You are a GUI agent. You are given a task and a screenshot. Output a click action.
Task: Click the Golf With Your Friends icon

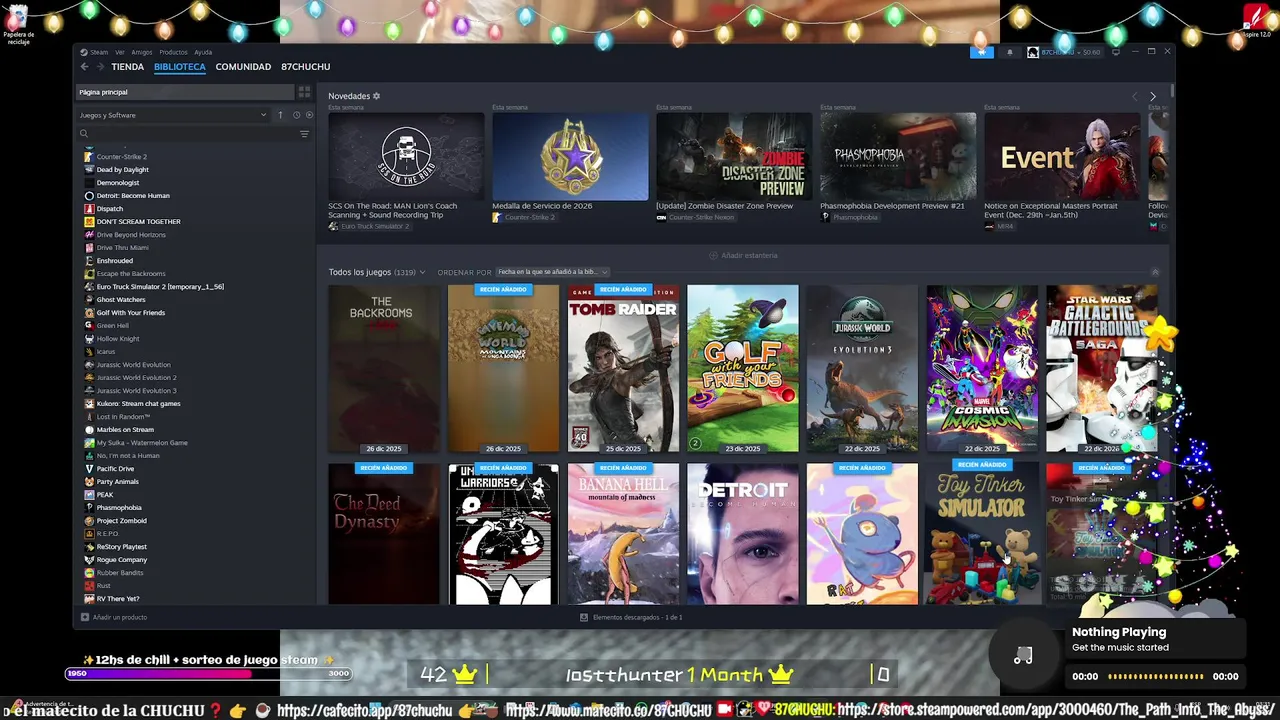[89, 313]
